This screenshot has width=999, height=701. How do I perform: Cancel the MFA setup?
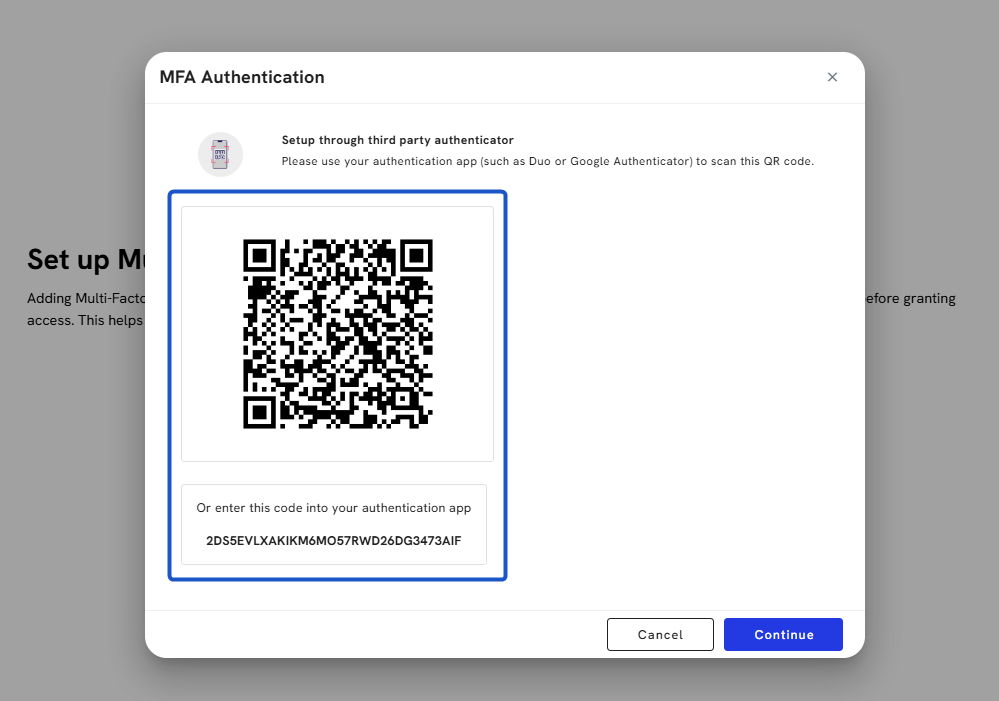tap(660, 634)
